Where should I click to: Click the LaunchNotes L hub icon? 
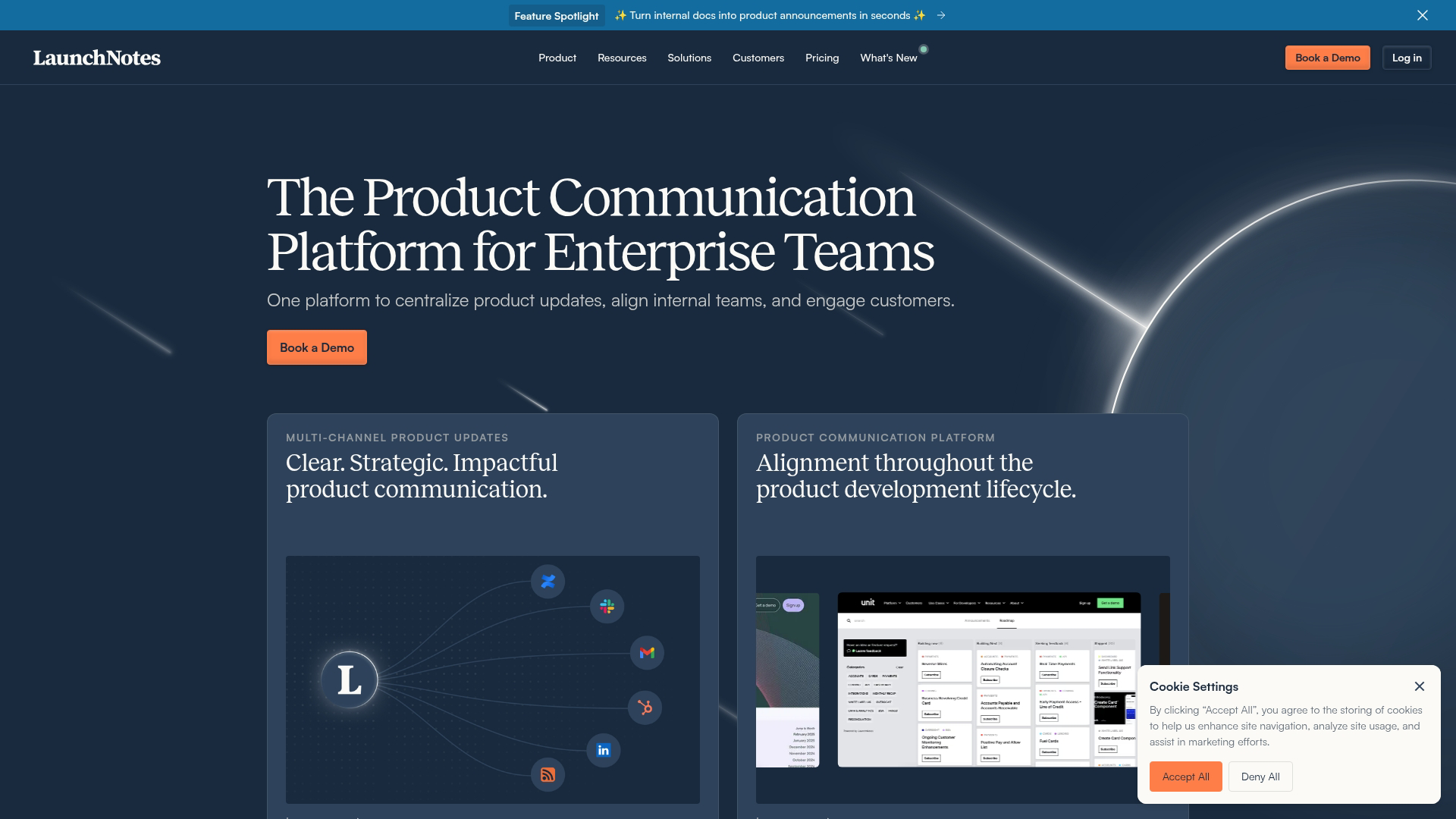click(350, 679)
